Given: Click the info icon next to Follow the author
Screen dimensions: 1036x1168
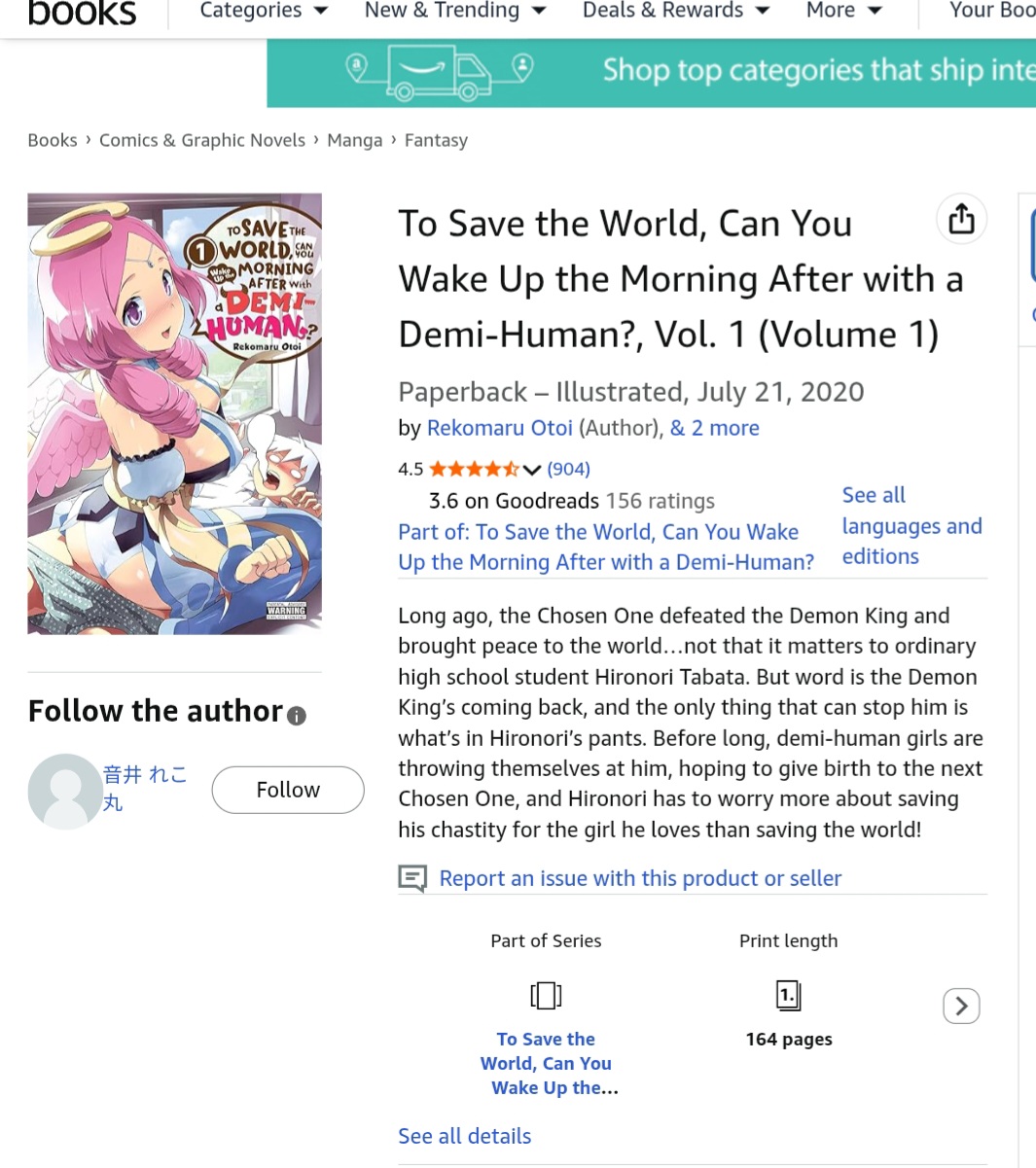Looking at the screenshot, I should 297,716.
